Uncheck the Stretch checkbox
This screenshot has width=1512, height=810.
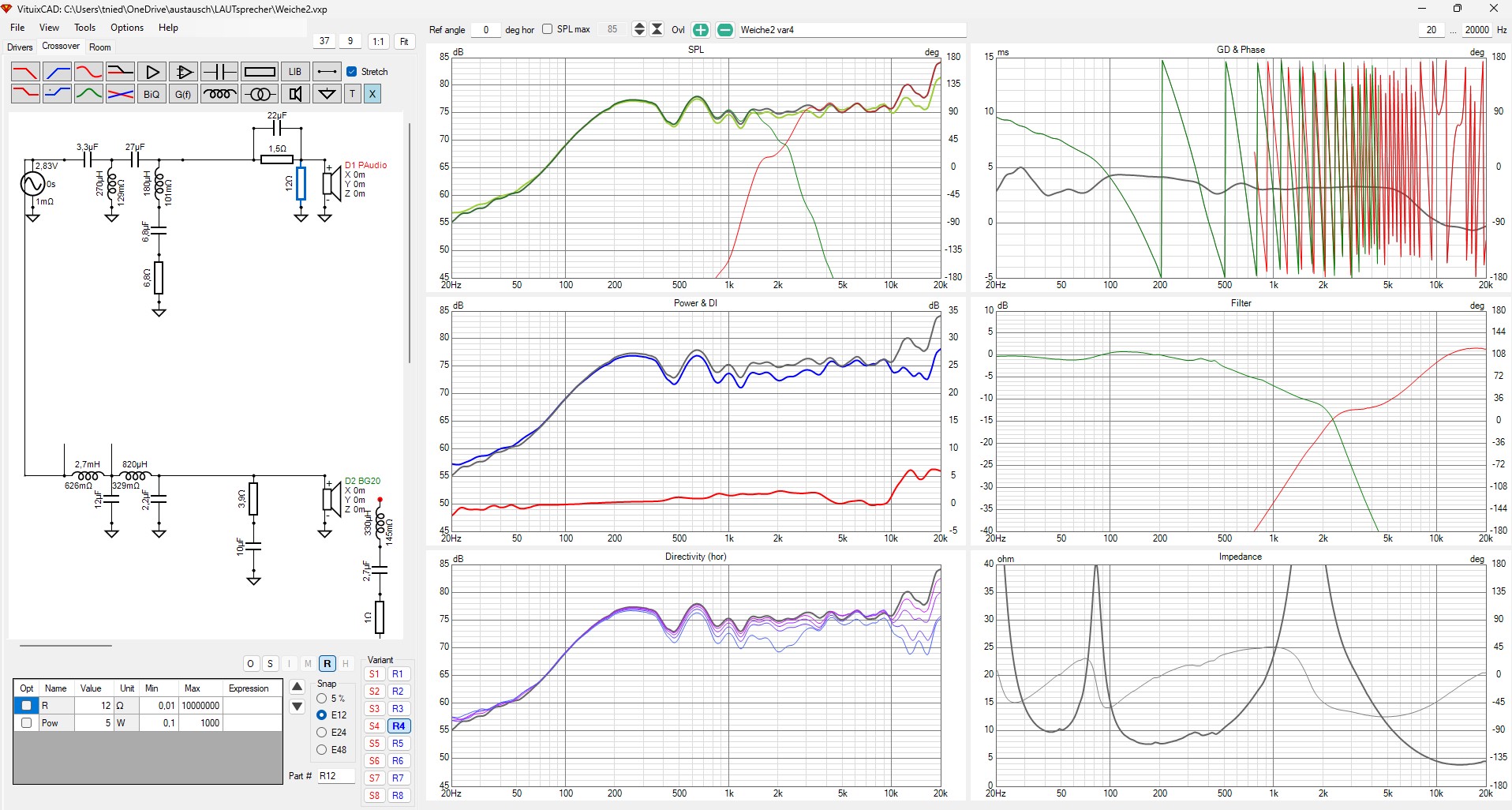(x=352, y=72)
